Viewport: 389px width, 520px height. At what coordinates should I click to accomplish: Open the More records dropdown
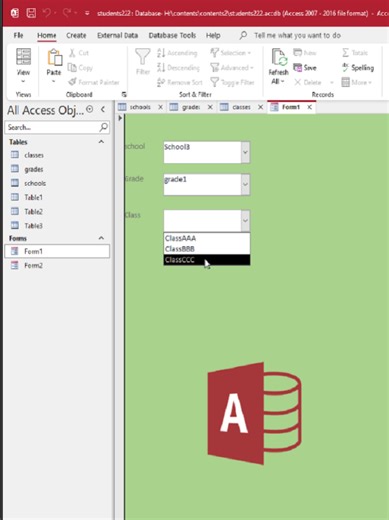pyautogui.click(x=356, y=82)
